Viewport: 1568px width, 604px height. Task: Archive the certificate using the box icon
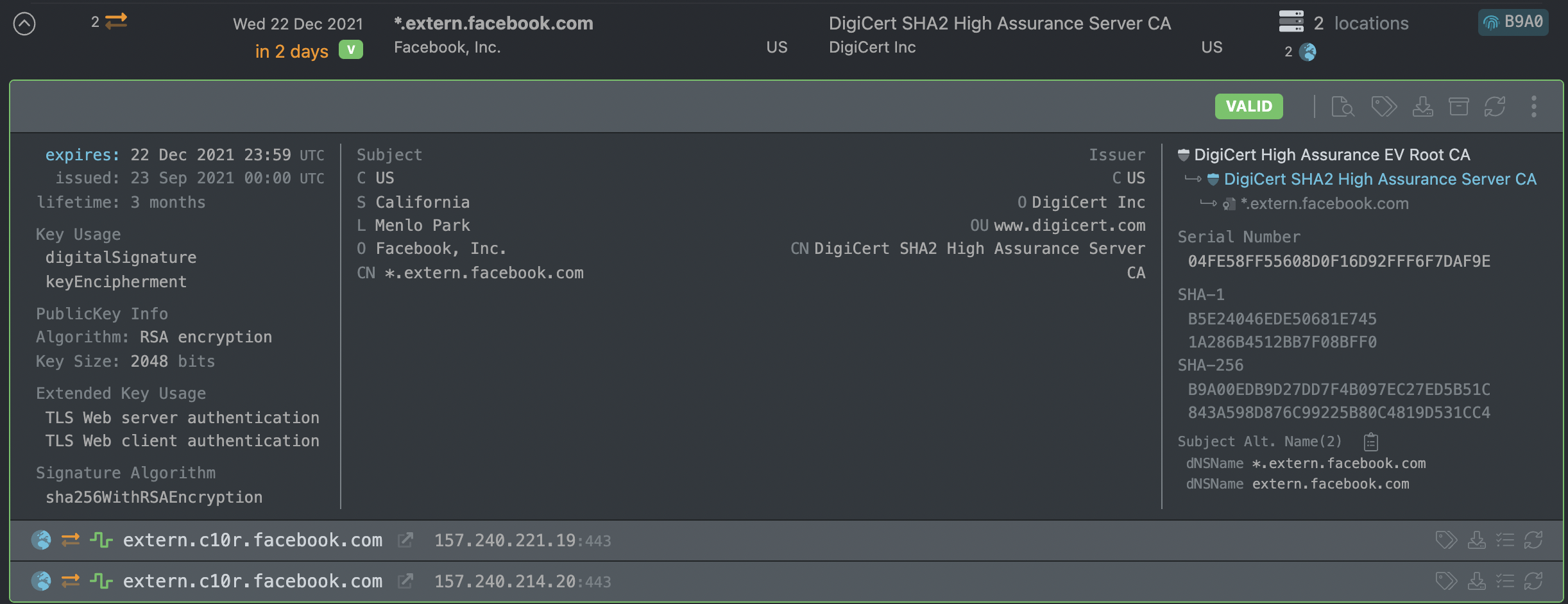click(x=1458, y=106)
